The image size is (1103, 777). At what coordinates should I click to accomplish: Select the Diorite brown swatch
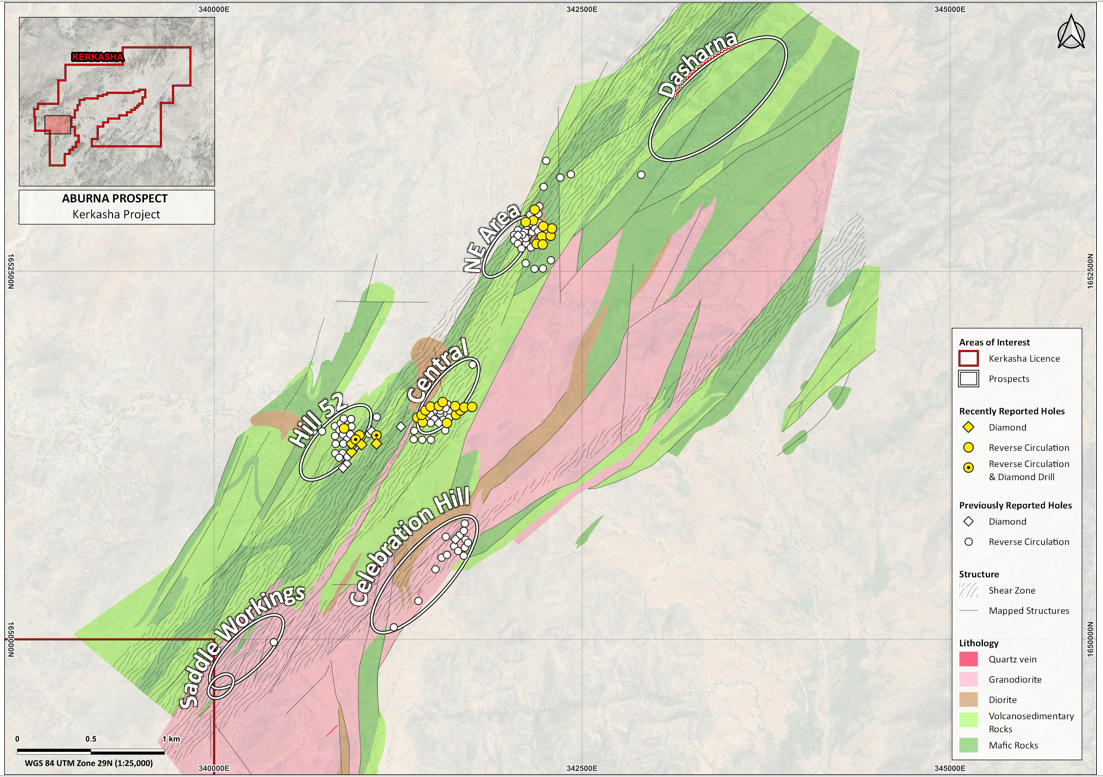tap(969, 700)
